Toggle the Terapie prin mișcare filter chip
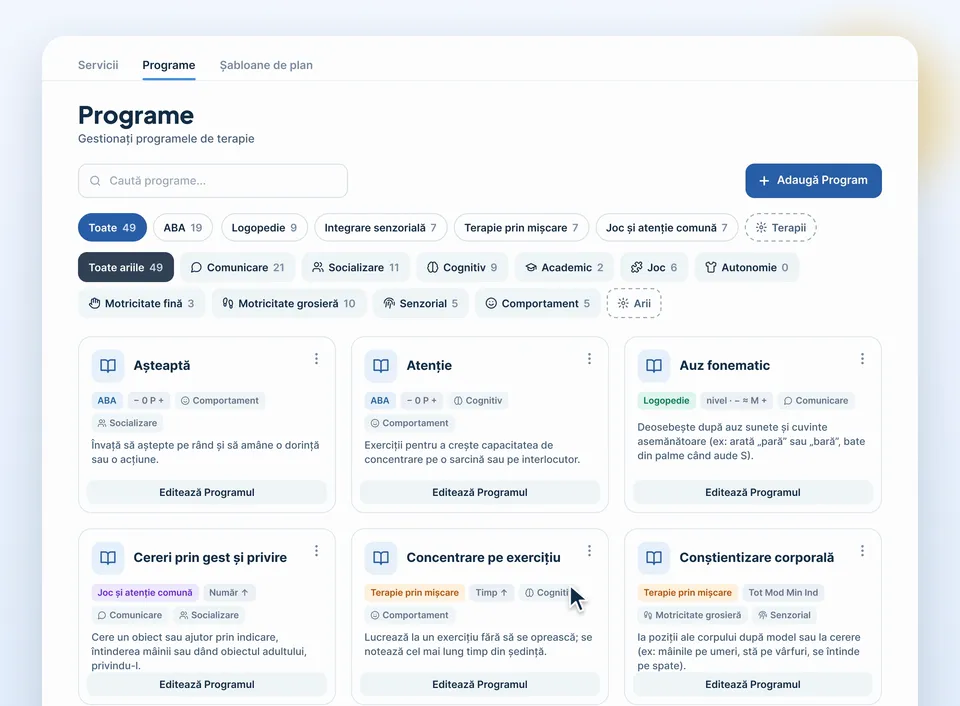Image resolution: width=960 pixels, height=706 pixels. [x=521, y=228]
